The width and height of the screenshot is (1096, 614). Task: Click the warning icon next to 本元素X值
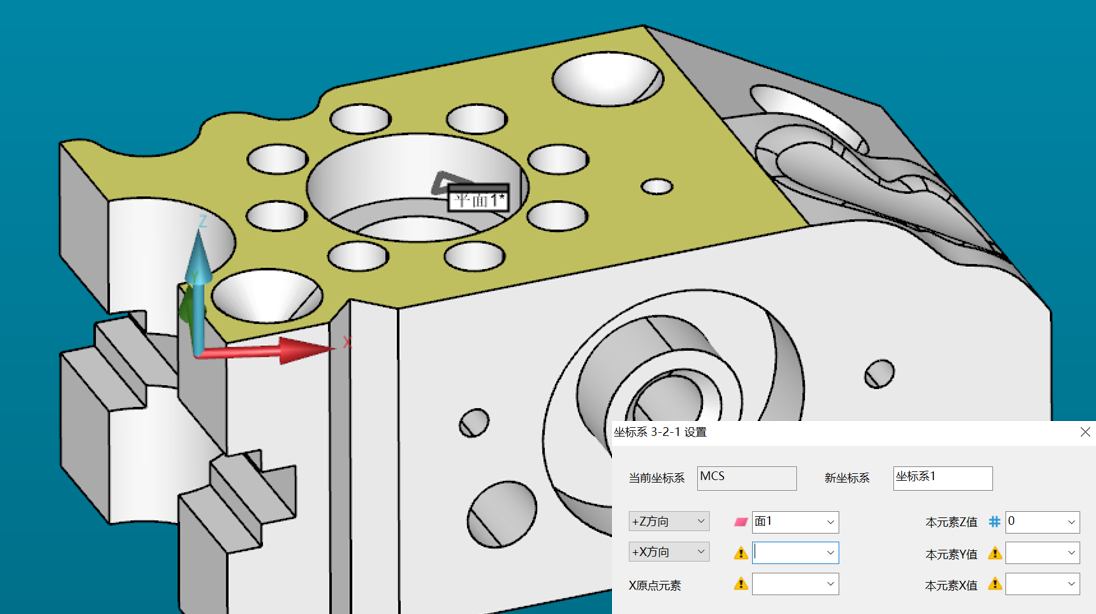tap(994, 584)
